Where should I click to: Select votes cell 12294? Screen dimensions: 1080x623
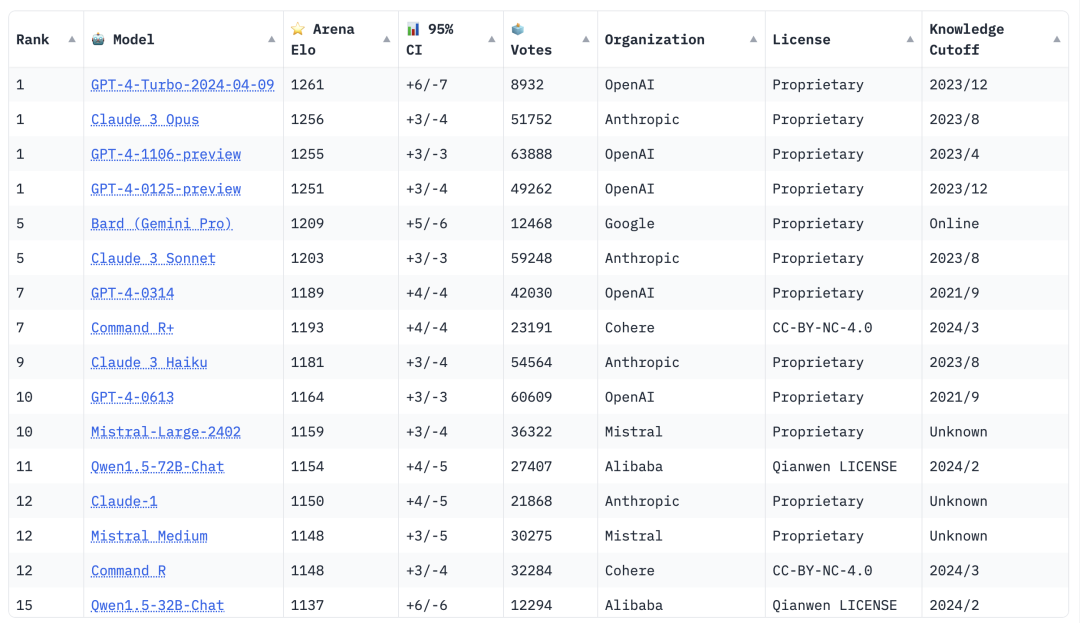click(x=531, y=606)
